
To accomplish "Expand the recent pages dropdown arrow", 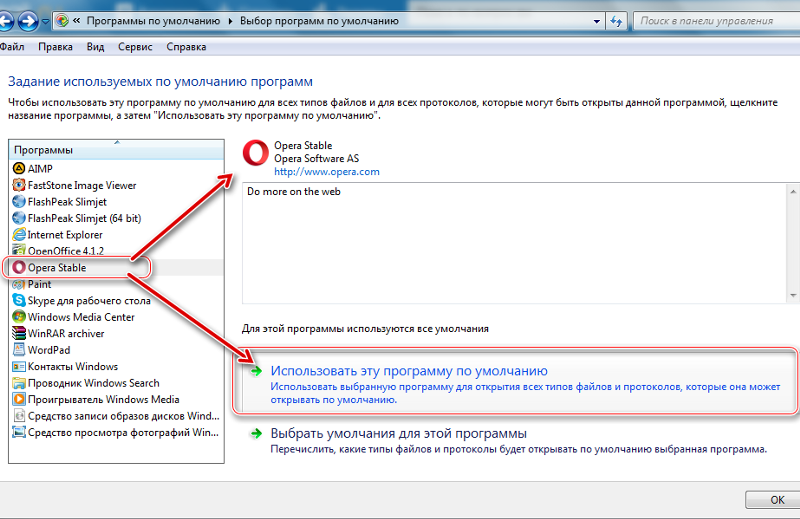I will tap(45, 20).
